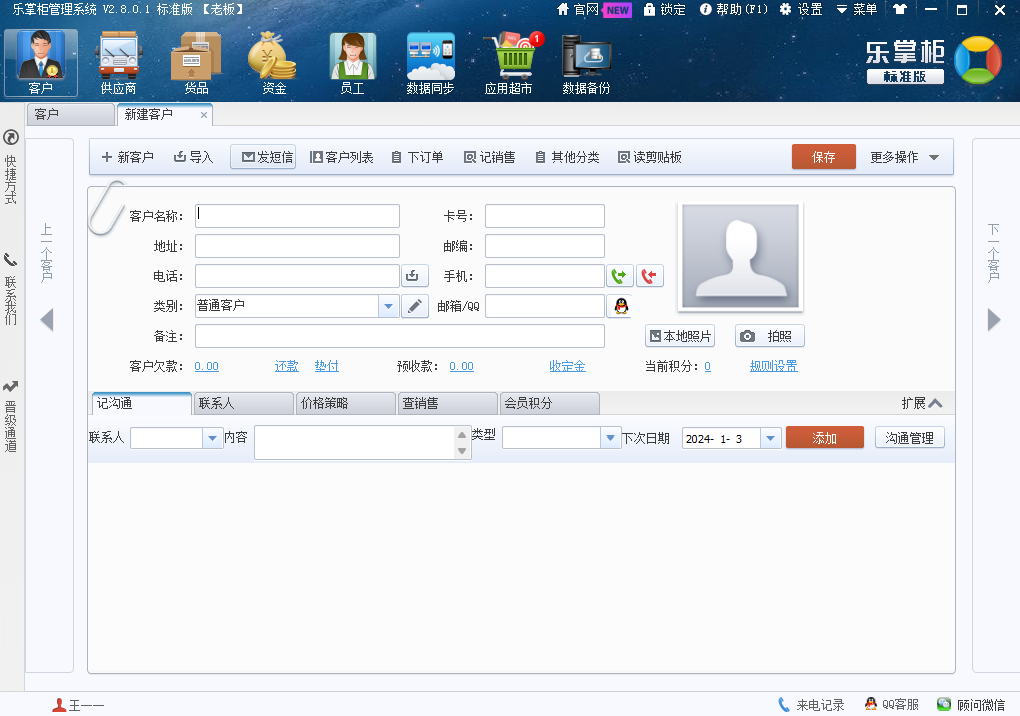1020x716 pixels.
Task: Click the import icon beside 电话 field
Action: pos(415,276)
